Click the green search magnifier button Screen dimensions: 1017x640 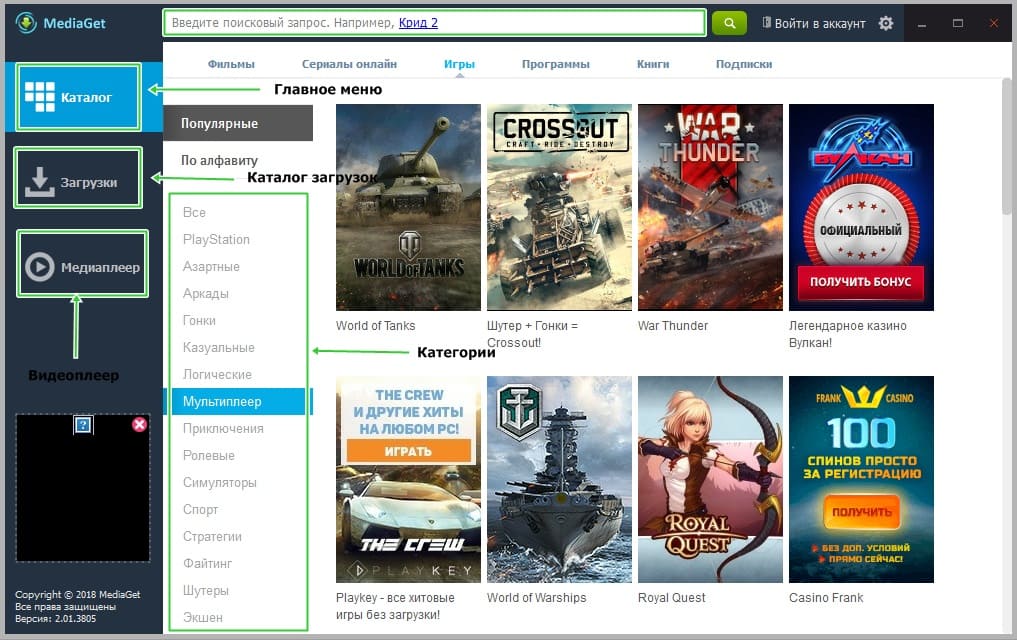[729, 23]
